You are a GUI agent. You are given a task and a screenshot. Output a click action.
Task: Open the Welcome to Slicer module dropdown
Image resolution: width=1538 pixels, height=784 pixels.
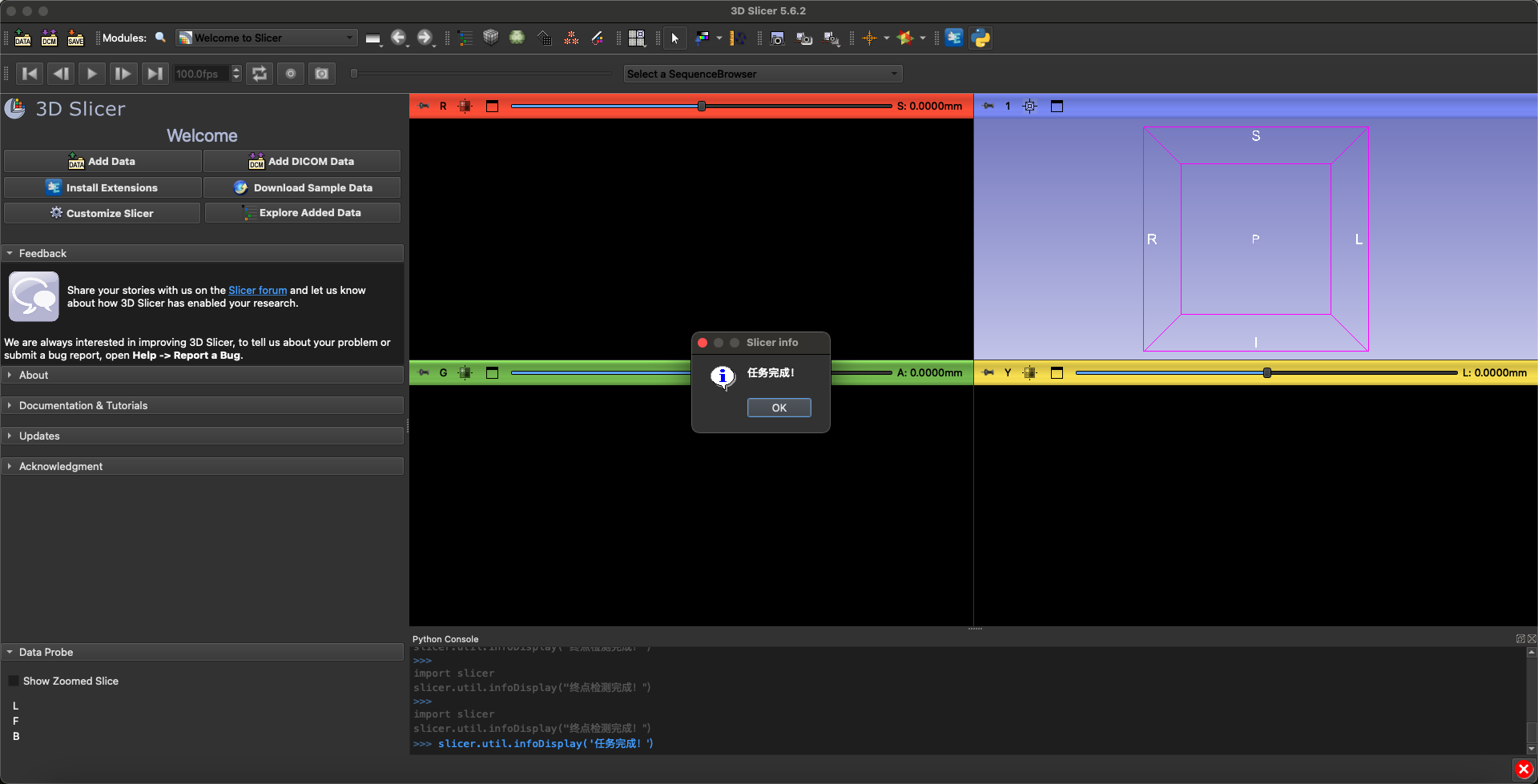[266, 38]
